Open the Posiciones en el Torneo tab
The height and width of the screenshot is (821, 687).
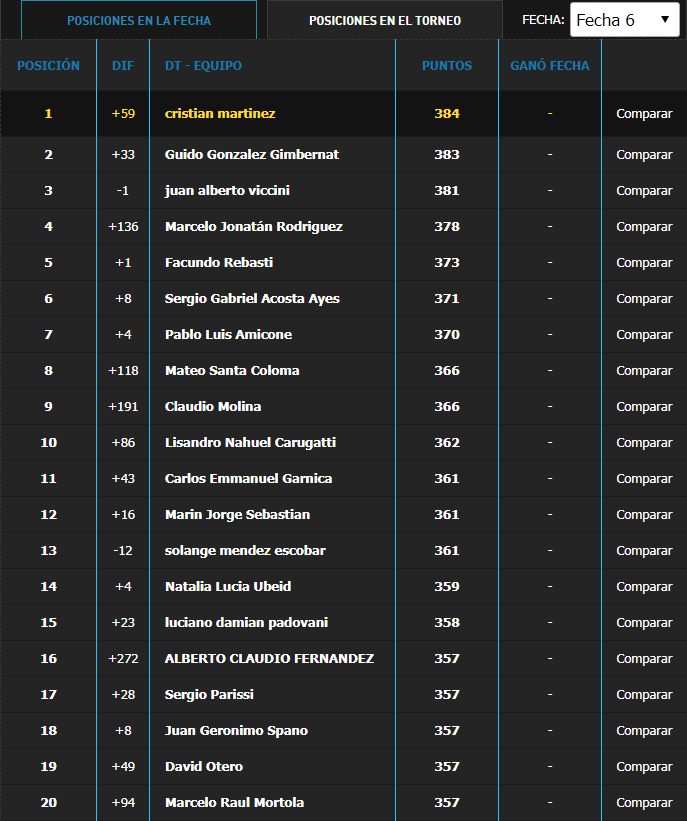click(x=385, y=20)
